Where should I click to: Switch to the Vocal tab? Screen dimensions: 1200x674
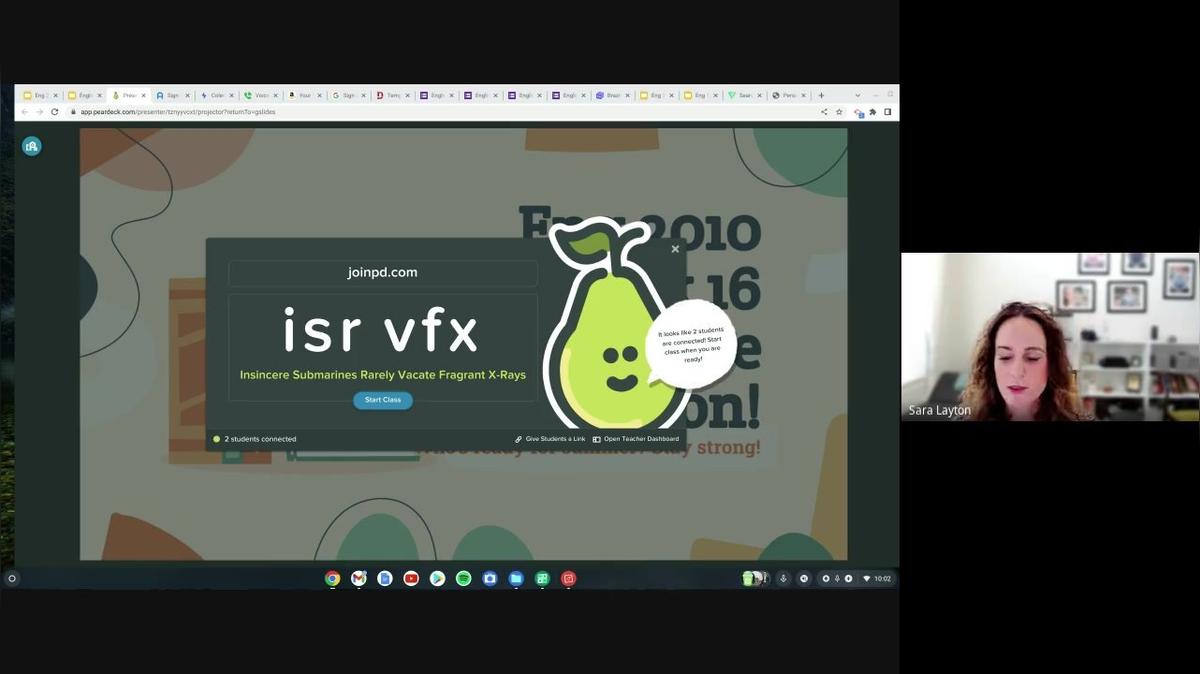click(x=261, y=95)
